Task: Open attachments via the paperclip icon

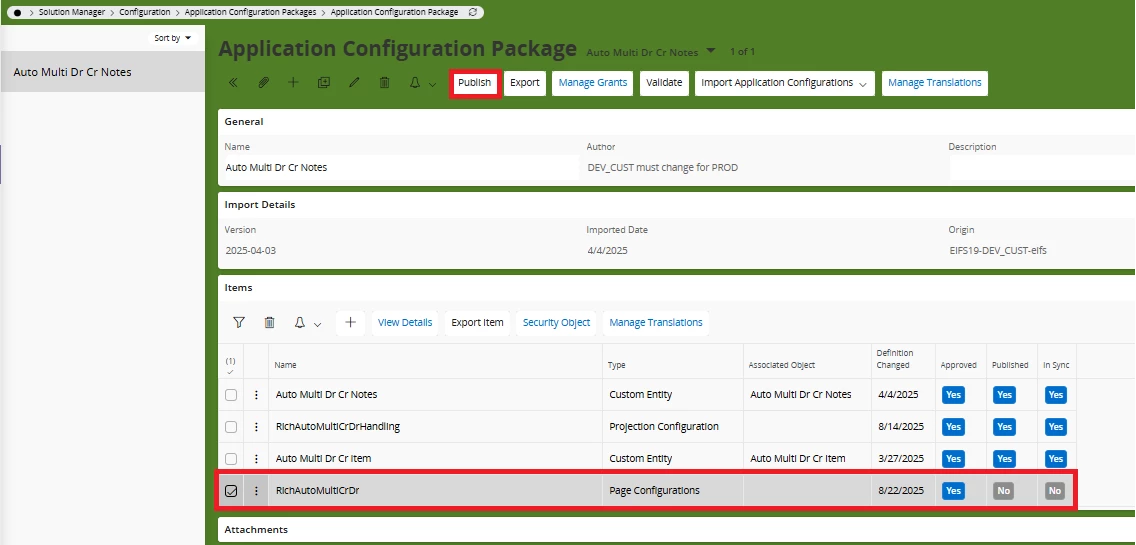Action: point(264,83)
